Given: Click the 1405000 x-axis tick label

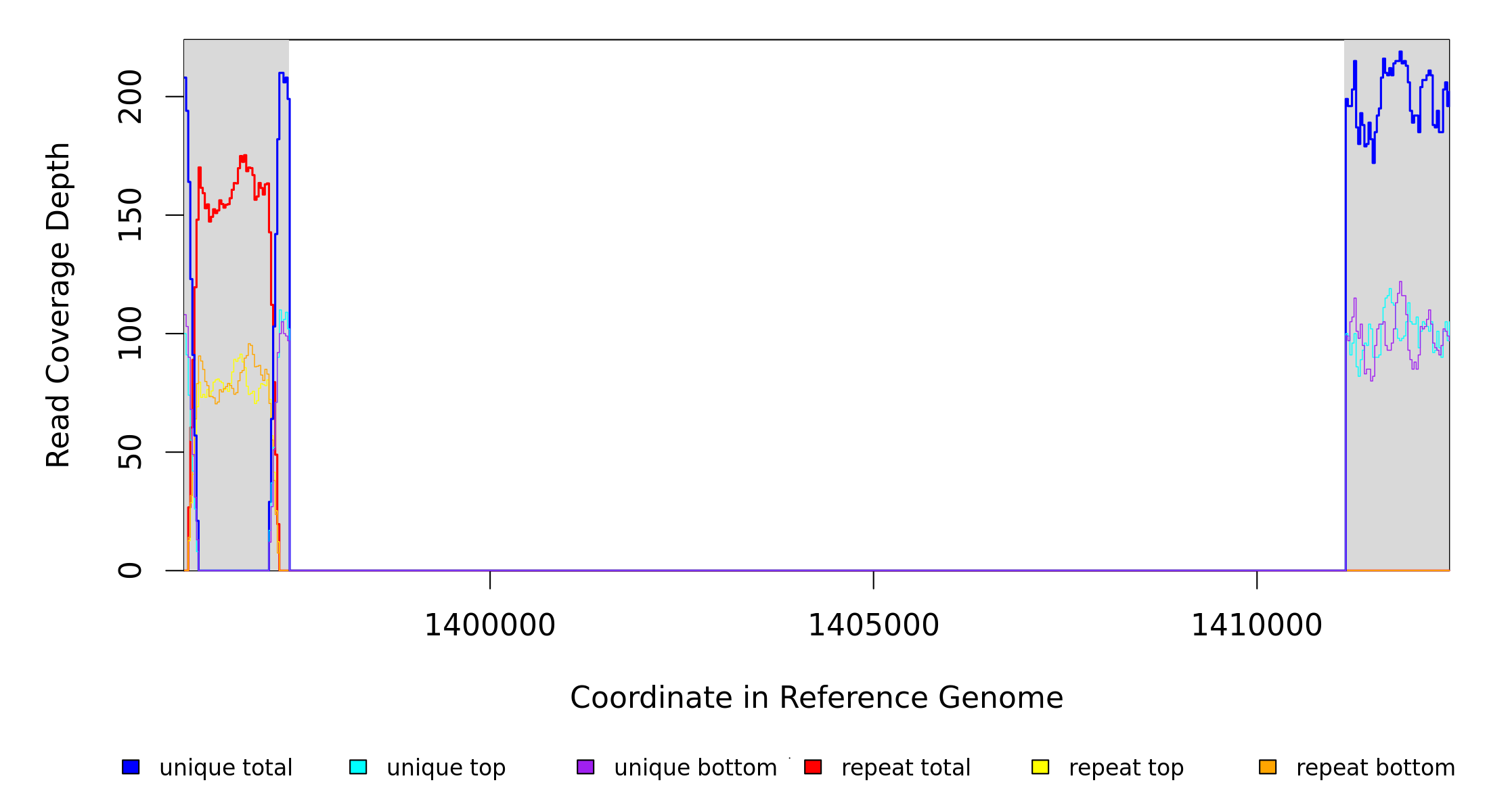Looking at the screenshot, I should [x=873, y=625].
